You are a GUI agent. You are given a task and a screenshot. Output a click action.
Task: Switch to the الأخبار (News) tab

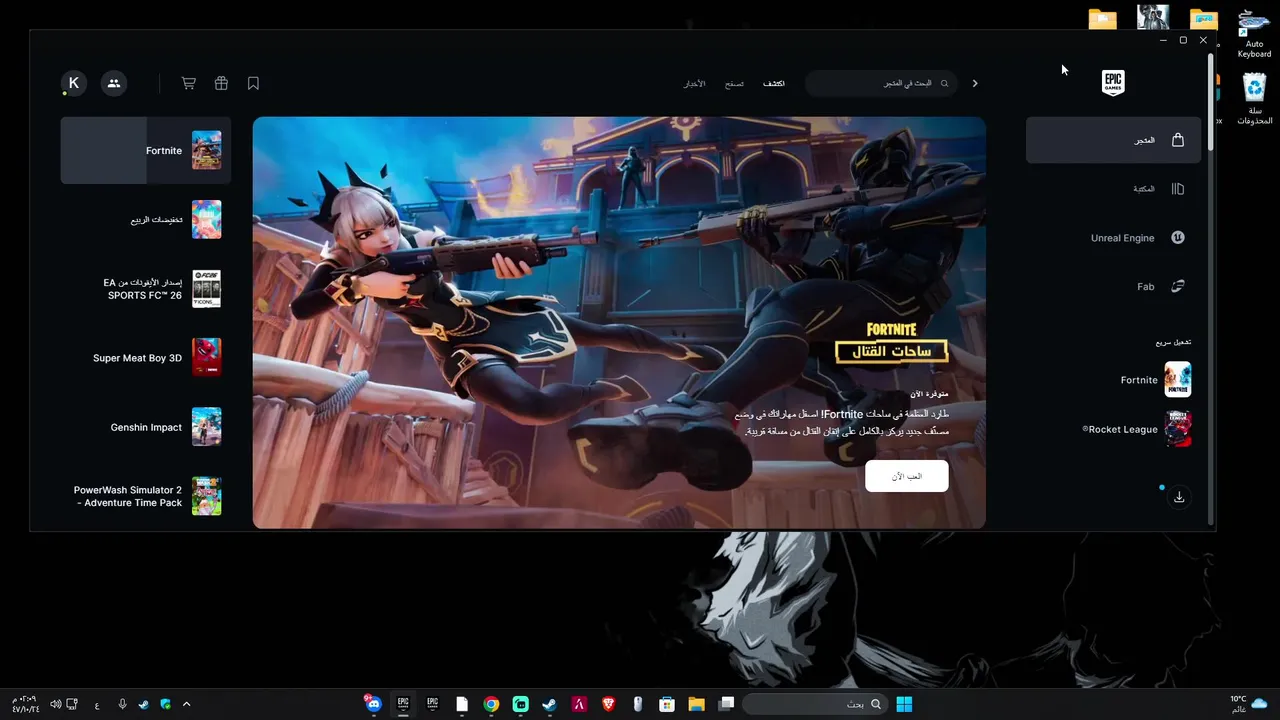point(694,84)
